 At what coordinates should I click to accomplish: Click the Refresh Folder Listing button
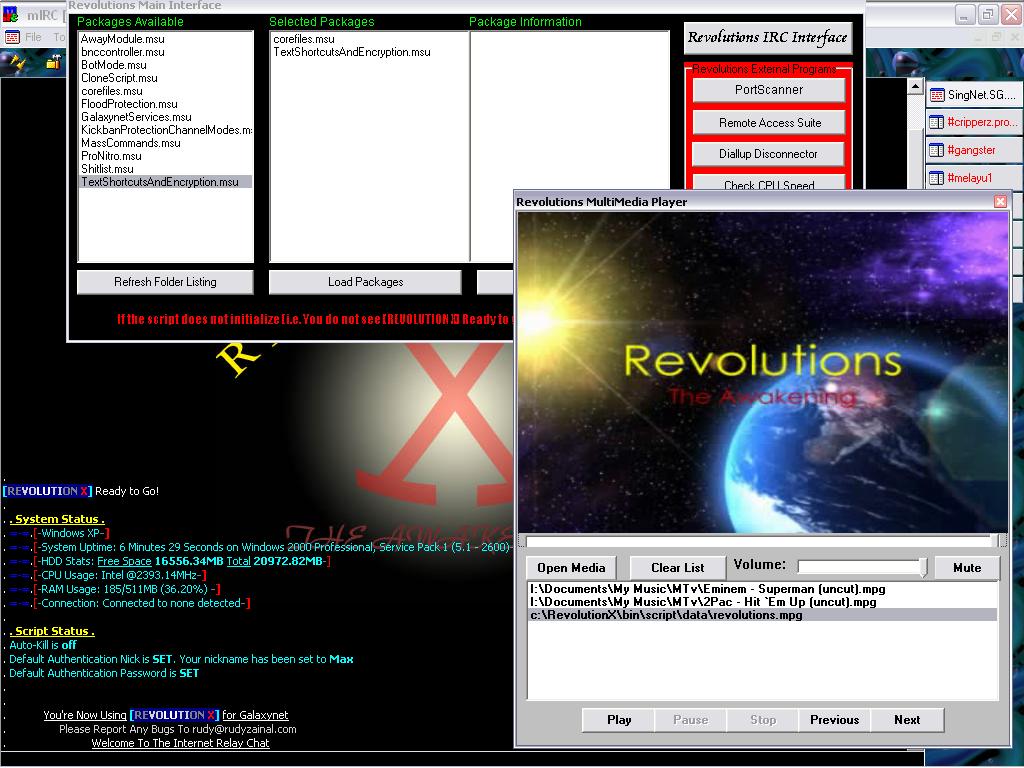[x=165, y=282]
